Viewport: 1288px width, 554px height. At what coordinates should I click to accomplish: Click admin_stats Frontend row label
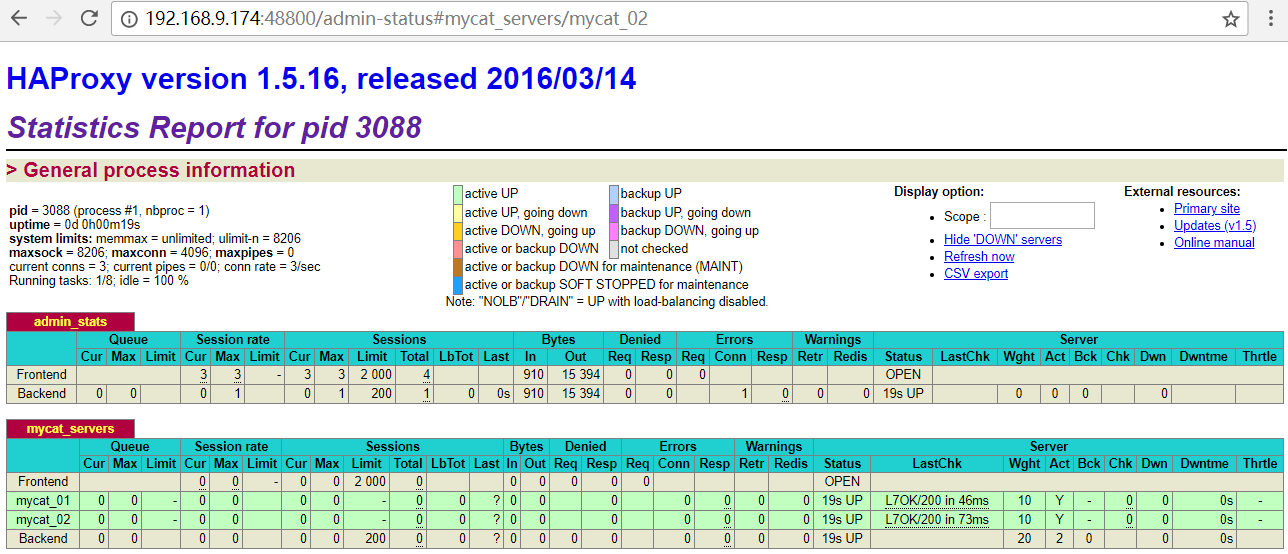[x=43, y=374]
